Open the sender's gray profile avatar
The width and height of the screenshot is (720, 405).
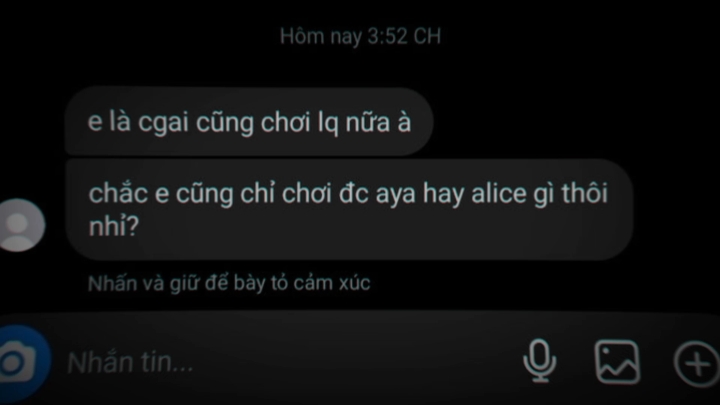20,225
